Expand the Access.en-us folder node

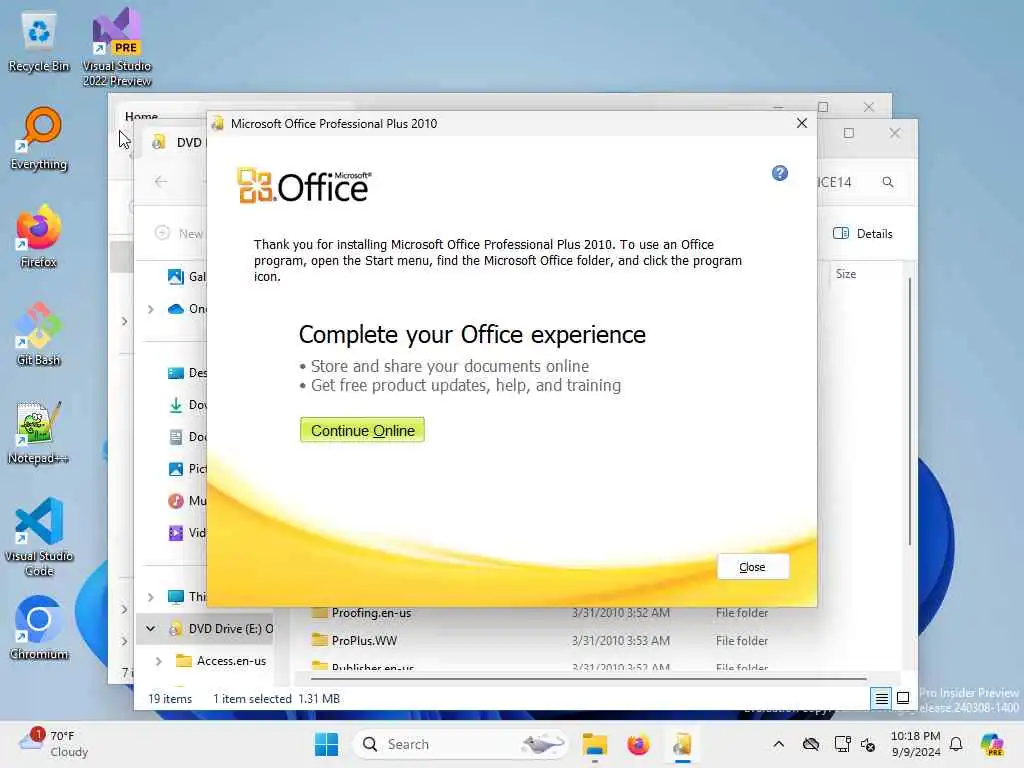pyautogui.click(x=159, y=661)
